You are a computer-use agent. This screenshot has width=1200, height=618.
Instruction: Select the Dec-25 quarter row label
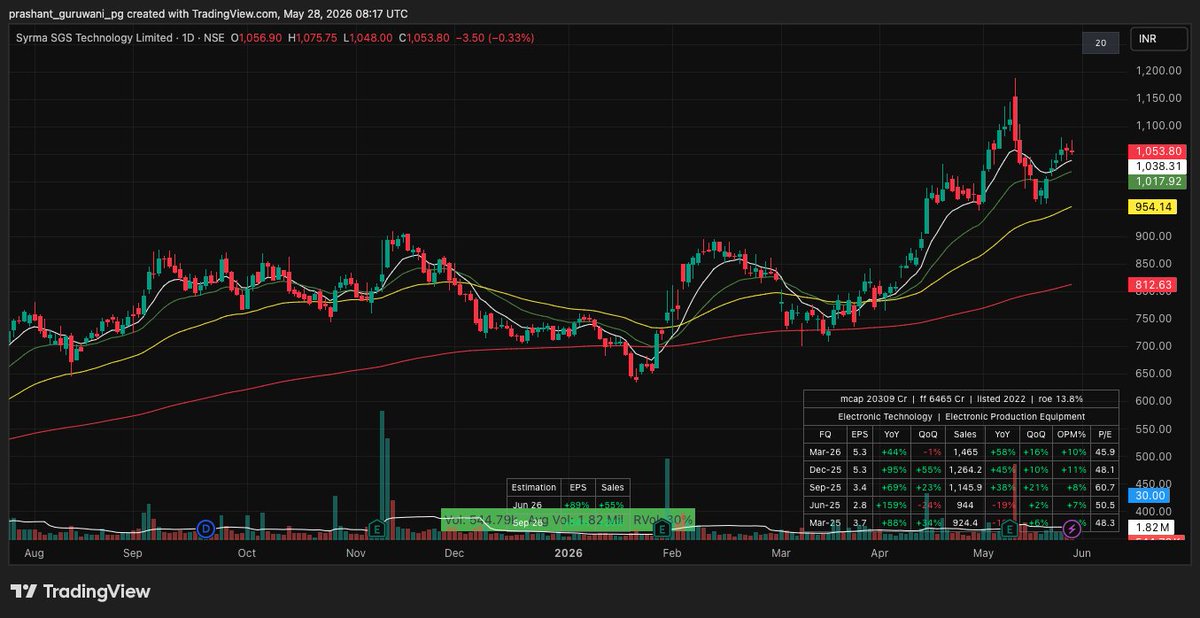click(825, 469)
